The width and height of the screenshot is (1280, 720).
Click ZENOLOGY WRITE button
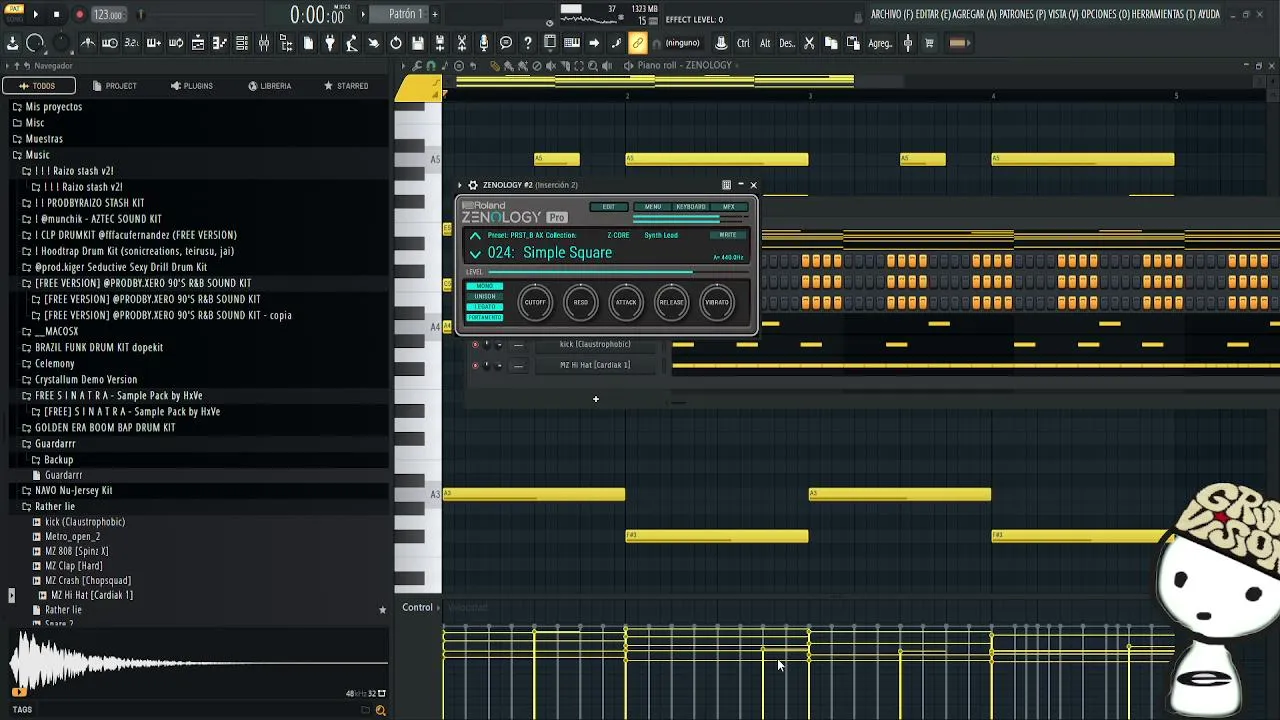(x=728, y=235)
